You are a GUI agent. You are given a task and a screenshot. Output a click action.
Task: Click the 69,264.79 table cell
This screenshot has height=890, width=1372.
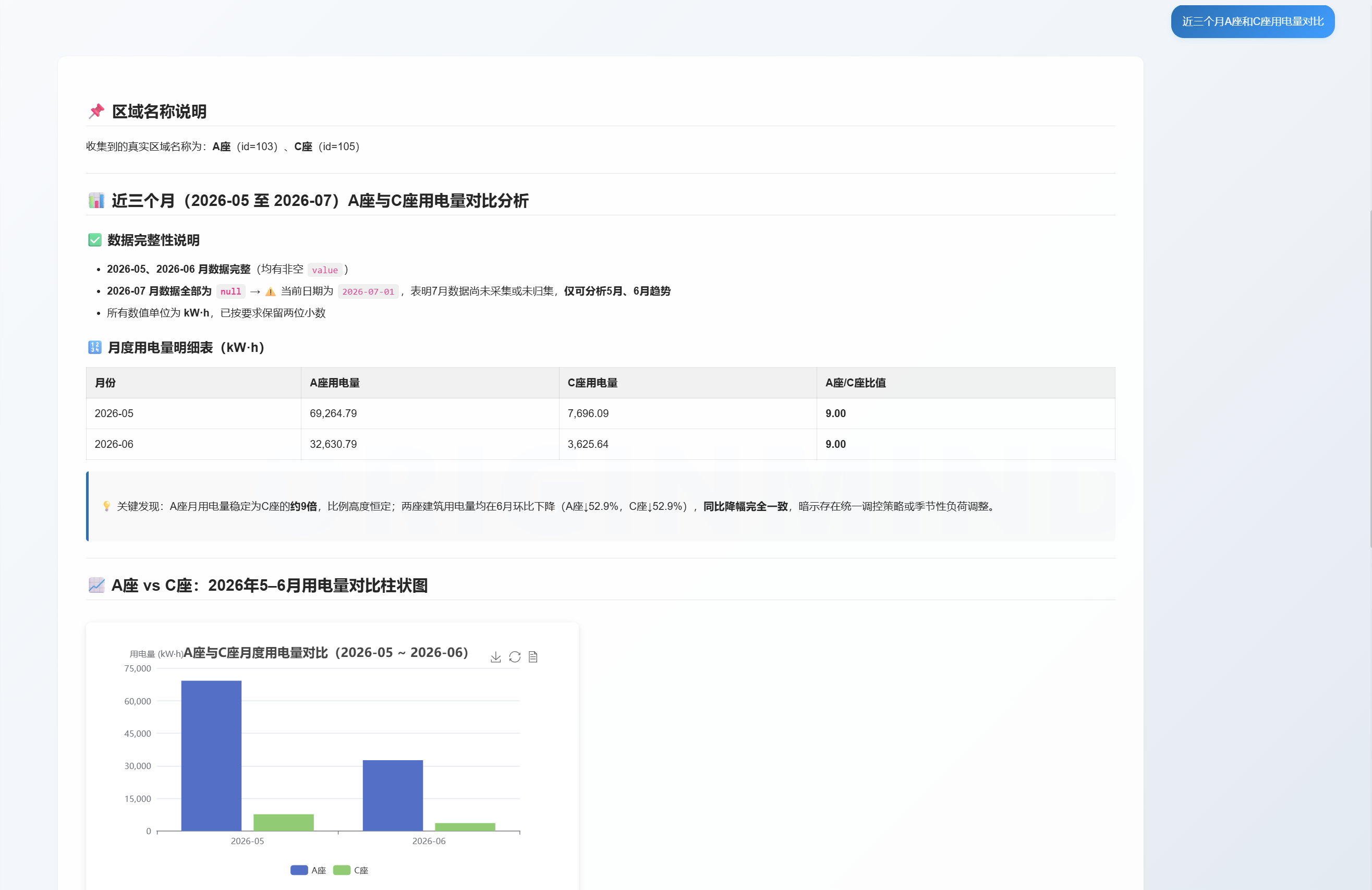pyautogui.click(x=430, y=413)
